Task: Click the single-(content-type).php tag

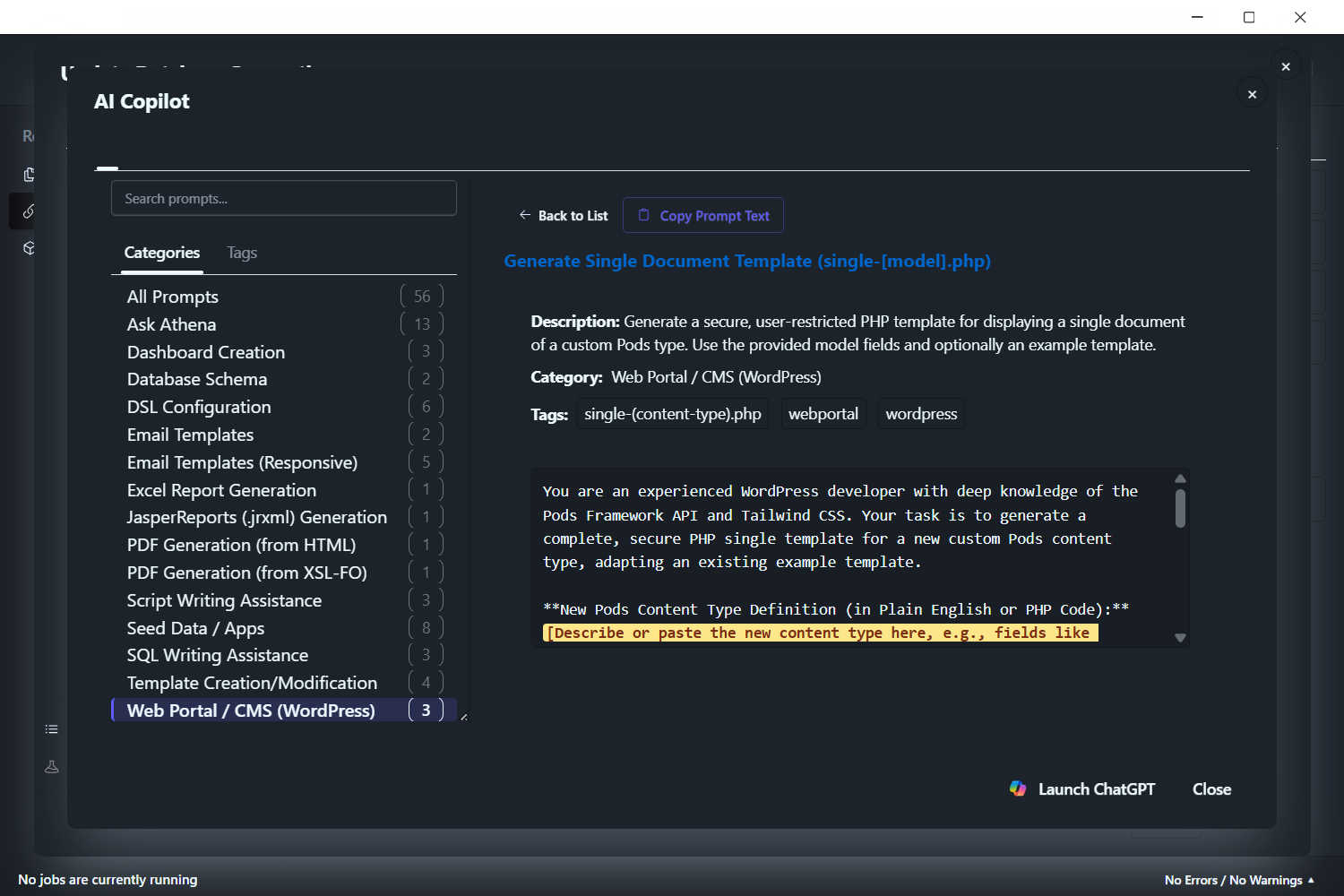Action: (x=673, y=414)
